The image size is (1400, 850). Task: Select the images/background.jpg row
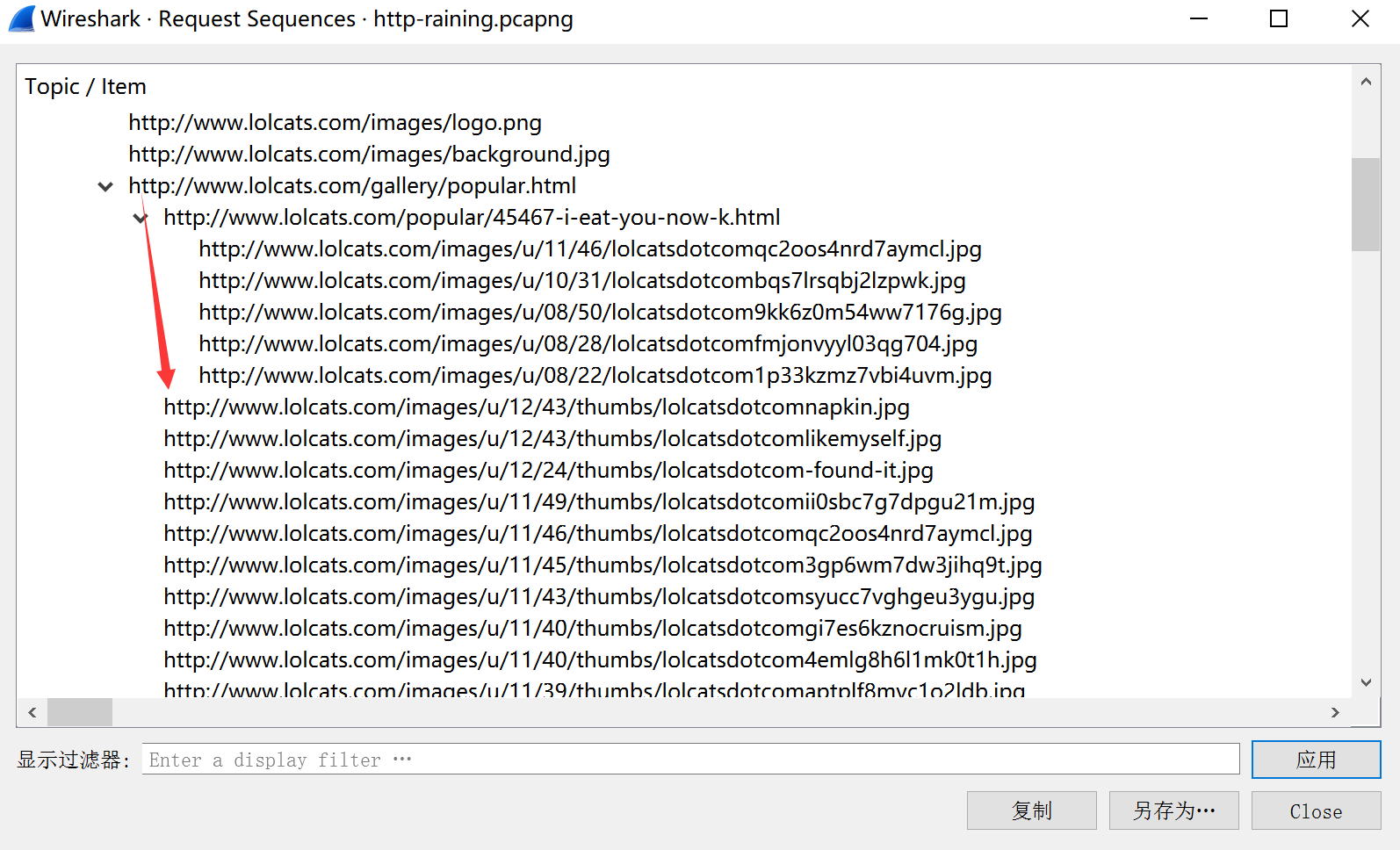pos(369,155)
